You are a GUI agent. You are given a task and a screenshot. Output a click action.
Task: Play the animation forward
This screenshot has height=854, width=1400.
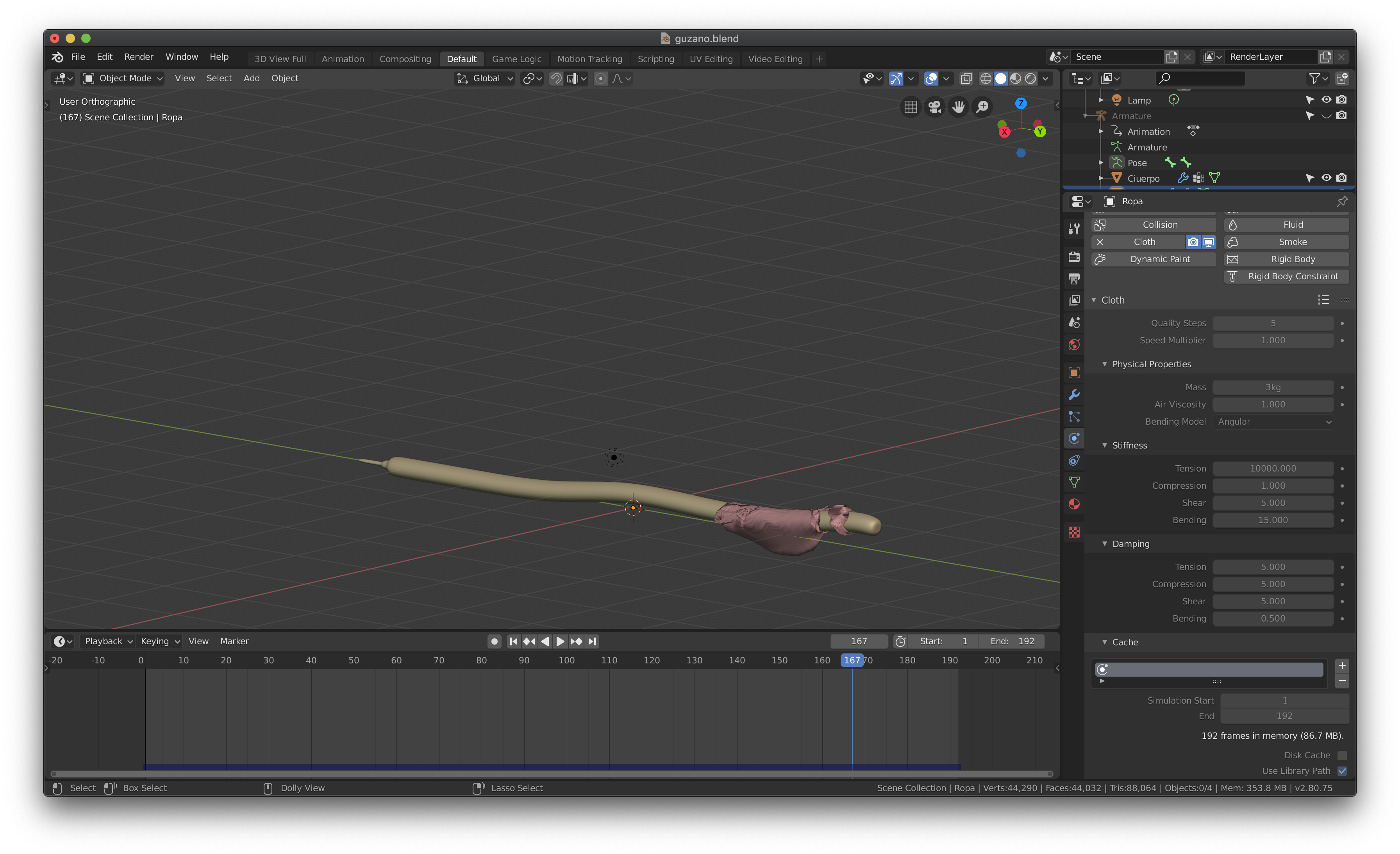pyautogui.click(x=560, y=641)
